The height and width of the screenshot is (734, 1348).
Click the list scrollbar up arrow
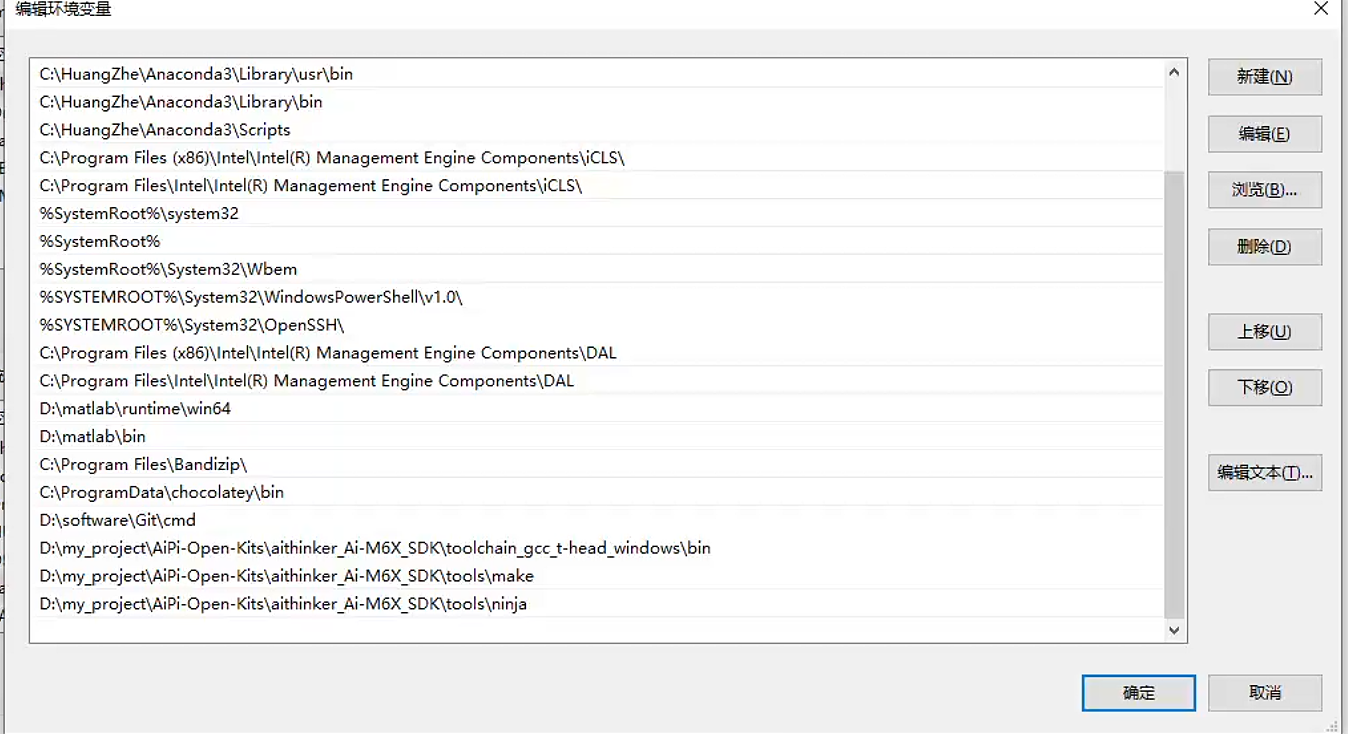[x=1174, y=72]
